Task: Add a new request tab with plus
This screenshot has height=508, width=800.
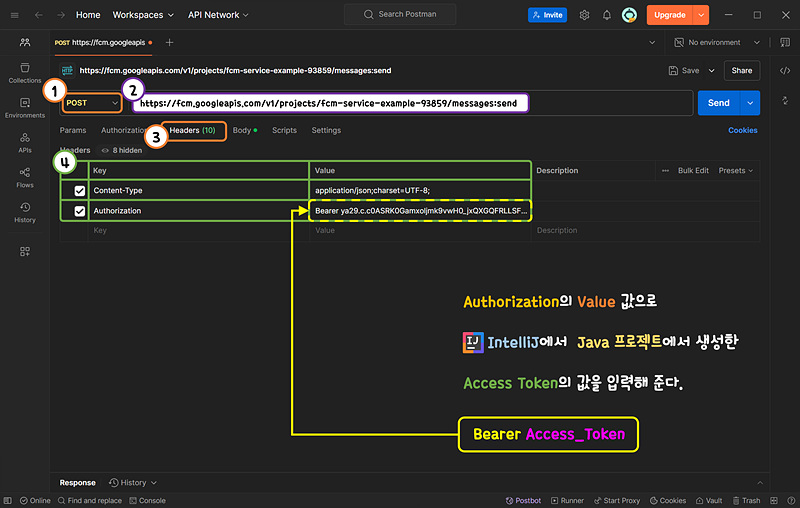Action: (169, 42)
